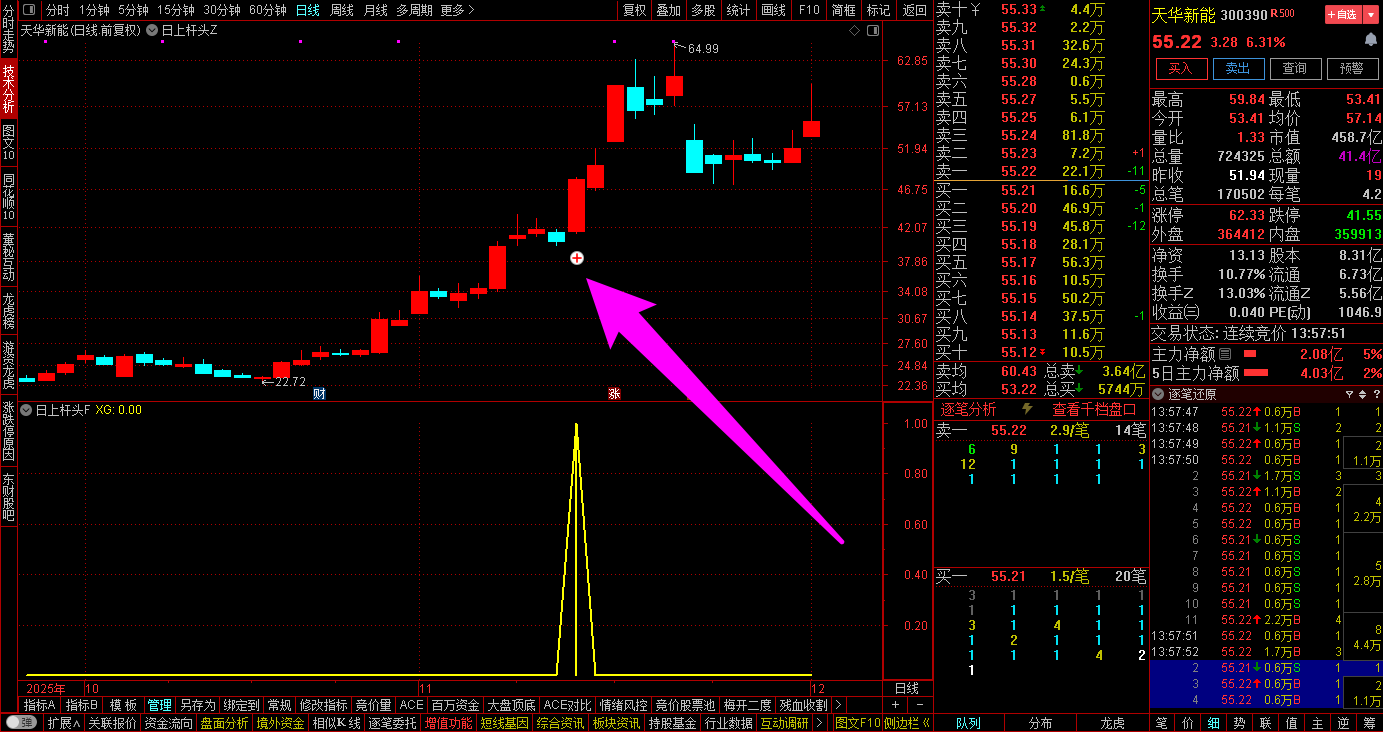The width and height of the screenshot is (1383, 732).
Task: Switch to 60分钟 period tab
Action: [267, 10]
